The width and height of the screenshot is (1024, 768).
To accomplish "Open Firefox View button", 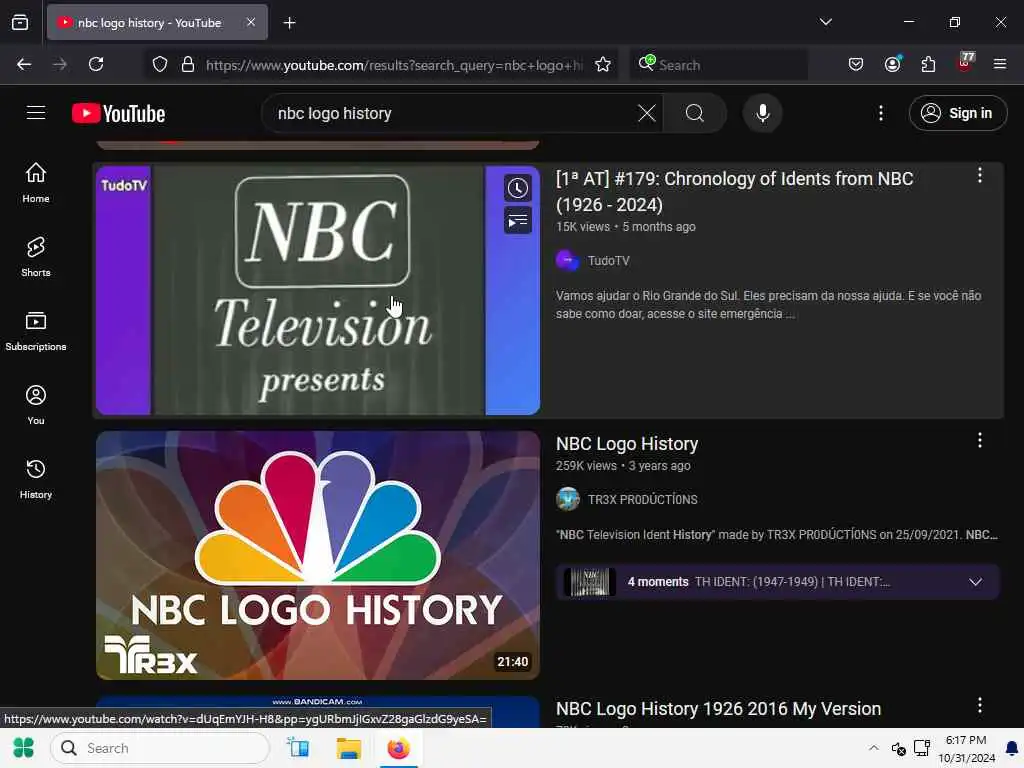I will click(20, 23).
